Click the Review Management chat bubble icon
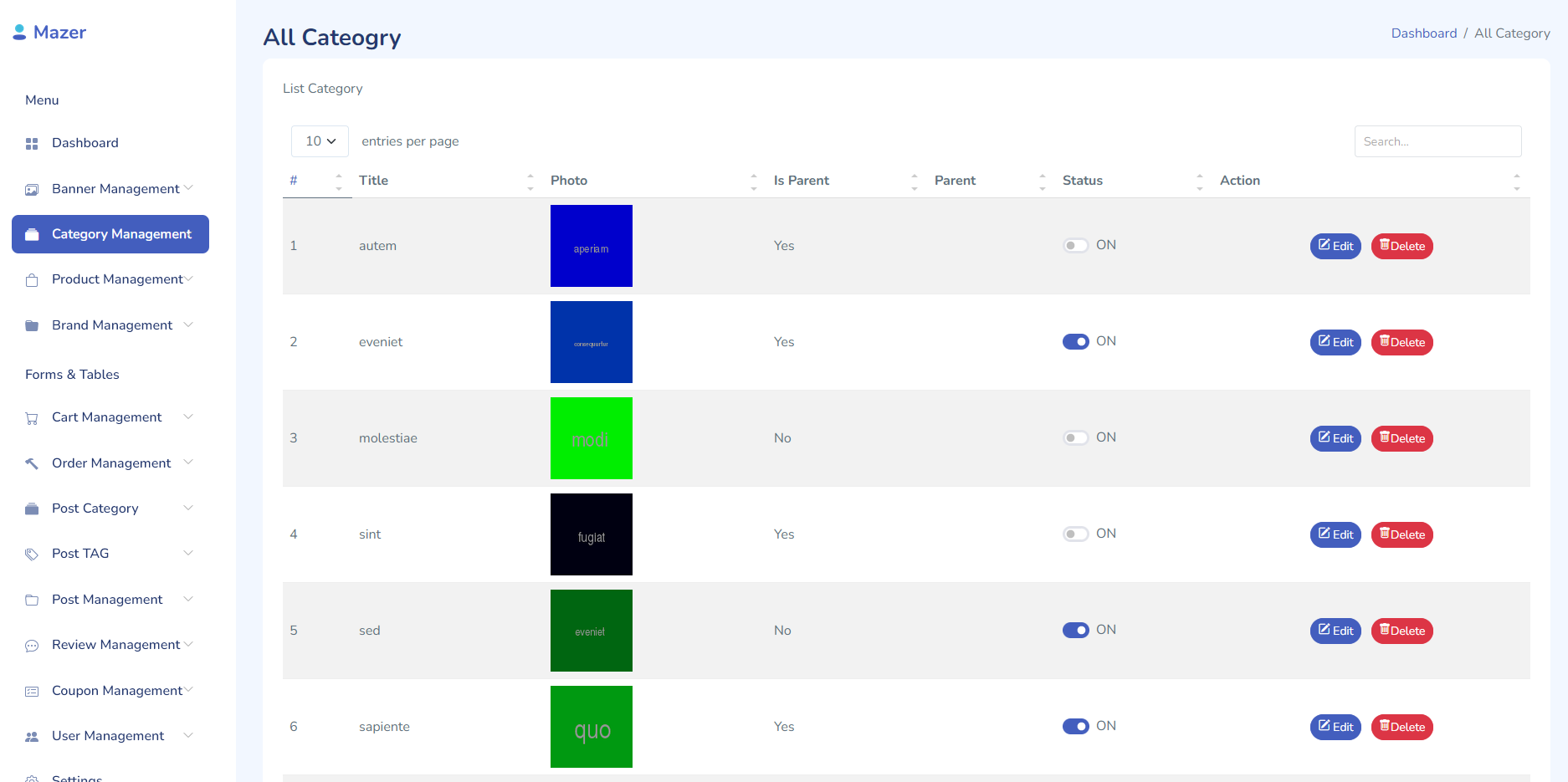The image size is (1568, 782). (x=32, y=646)
